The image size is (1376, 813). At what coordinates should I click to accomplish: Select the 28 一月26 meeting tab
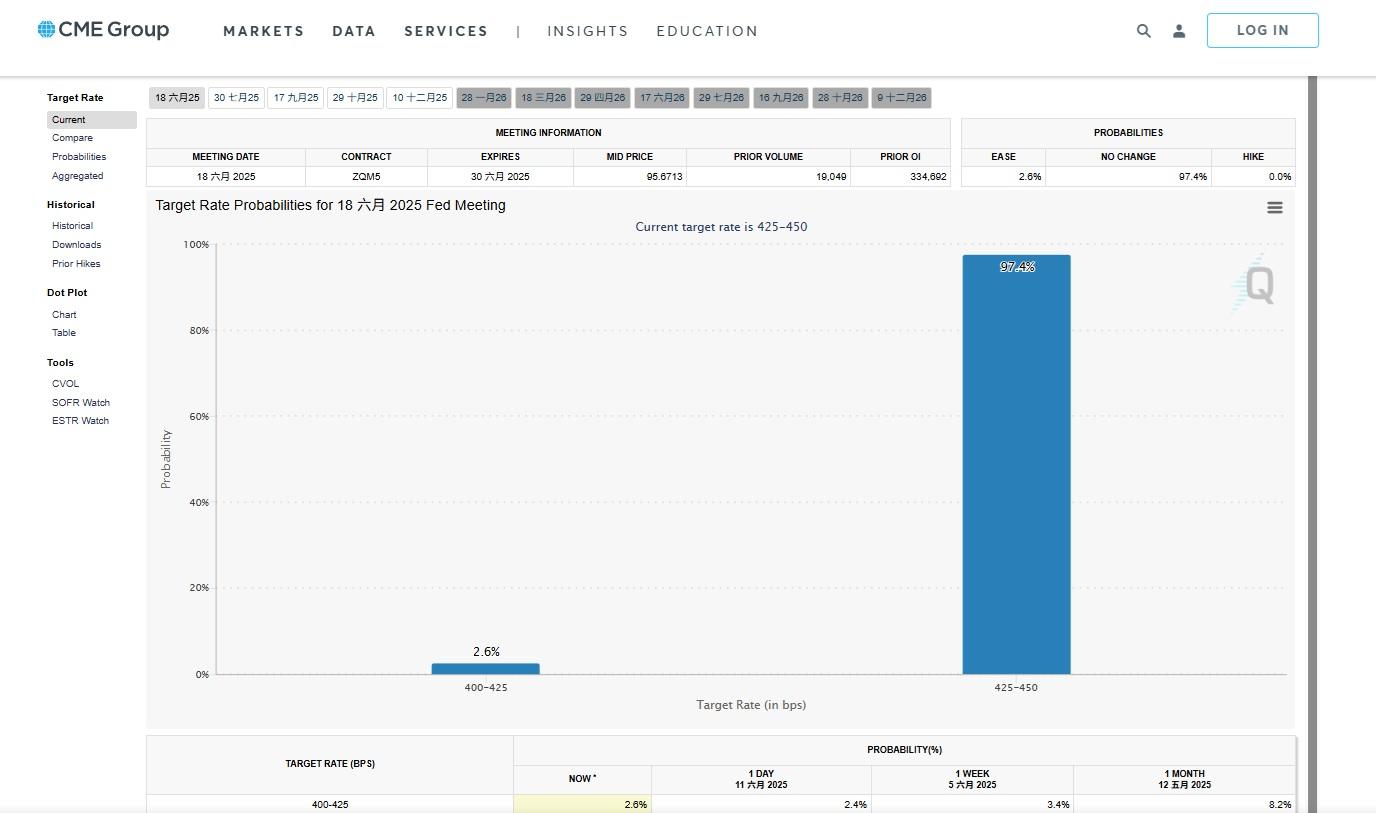[x=484, y=98]
